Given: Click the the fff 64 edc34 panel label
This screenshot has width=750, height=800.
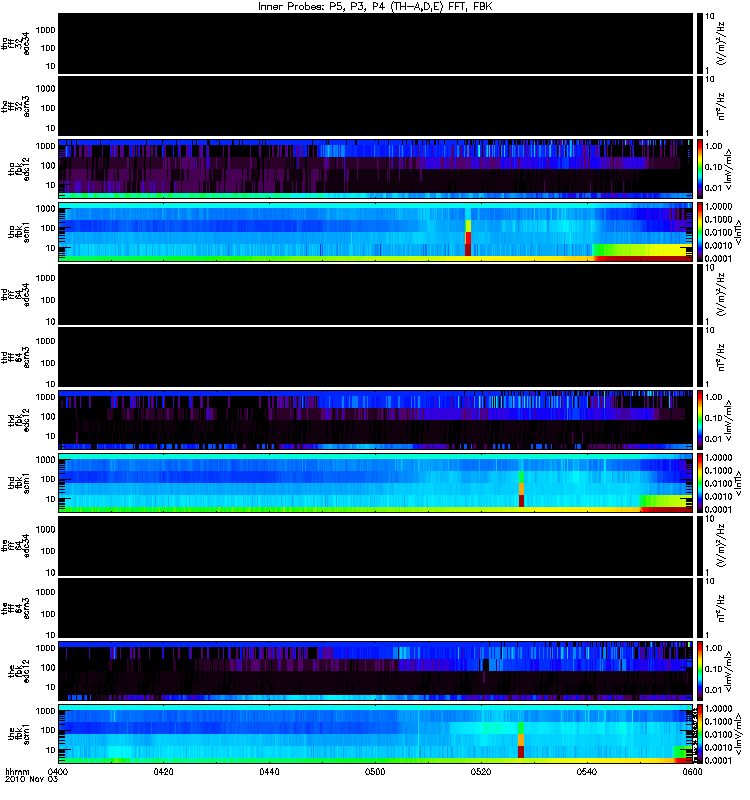Looking at the screenshot, I should click(x=15, y=546).
